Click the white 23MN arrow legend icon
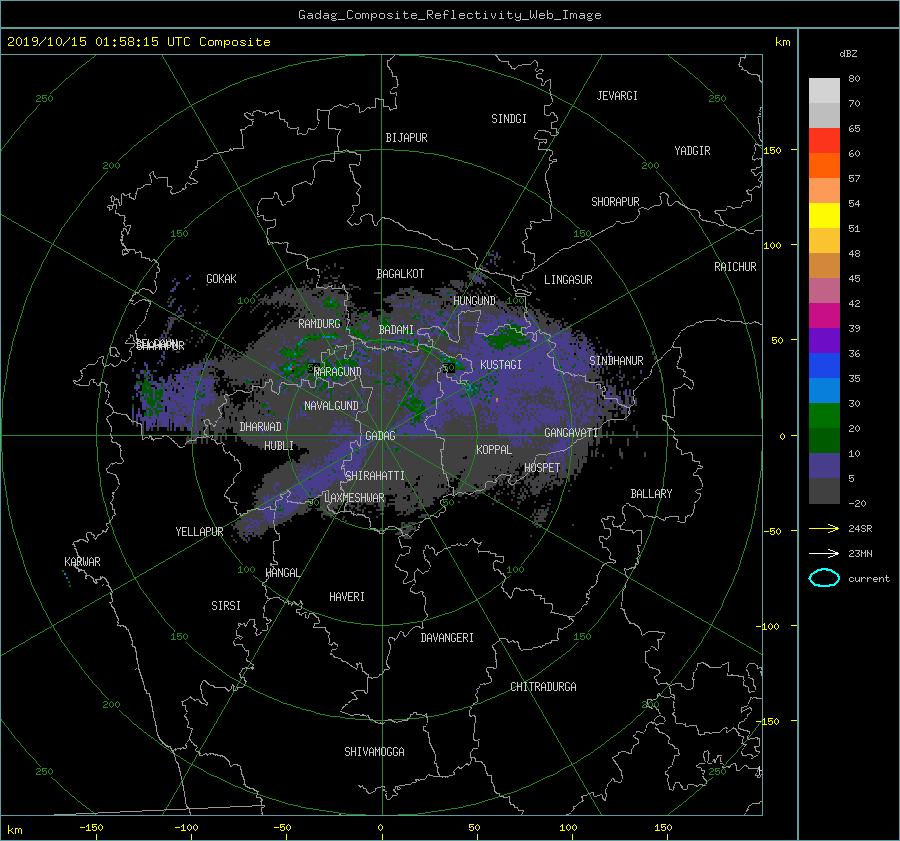The image size is (900, 841). point(824,553)
